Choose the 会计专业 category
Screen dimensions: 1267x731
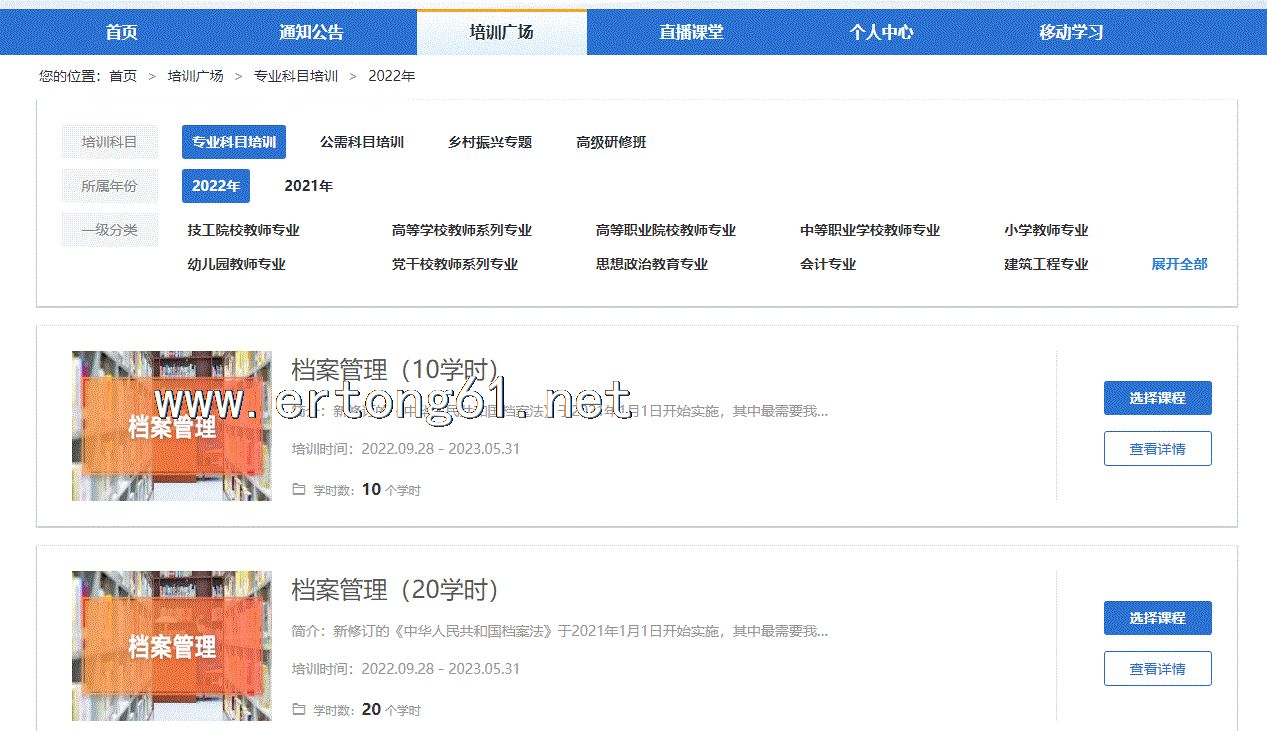[828, 264]
